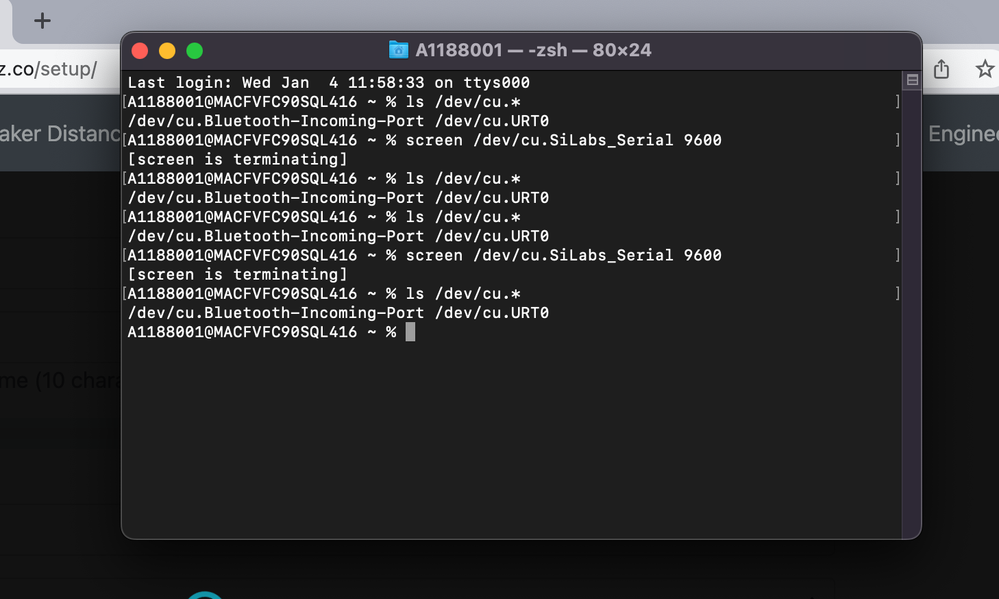Open a new browser tab with plus button

[x=42, y=20]
